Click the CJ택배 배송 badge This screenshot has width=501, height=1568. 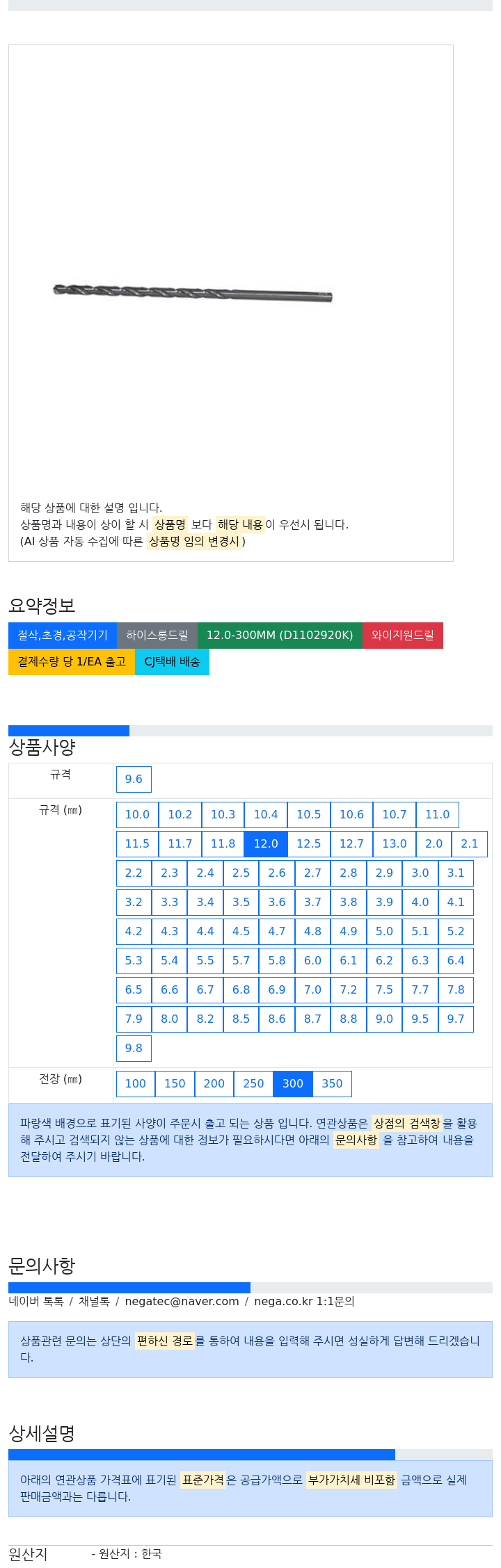[x=172, y=661]
